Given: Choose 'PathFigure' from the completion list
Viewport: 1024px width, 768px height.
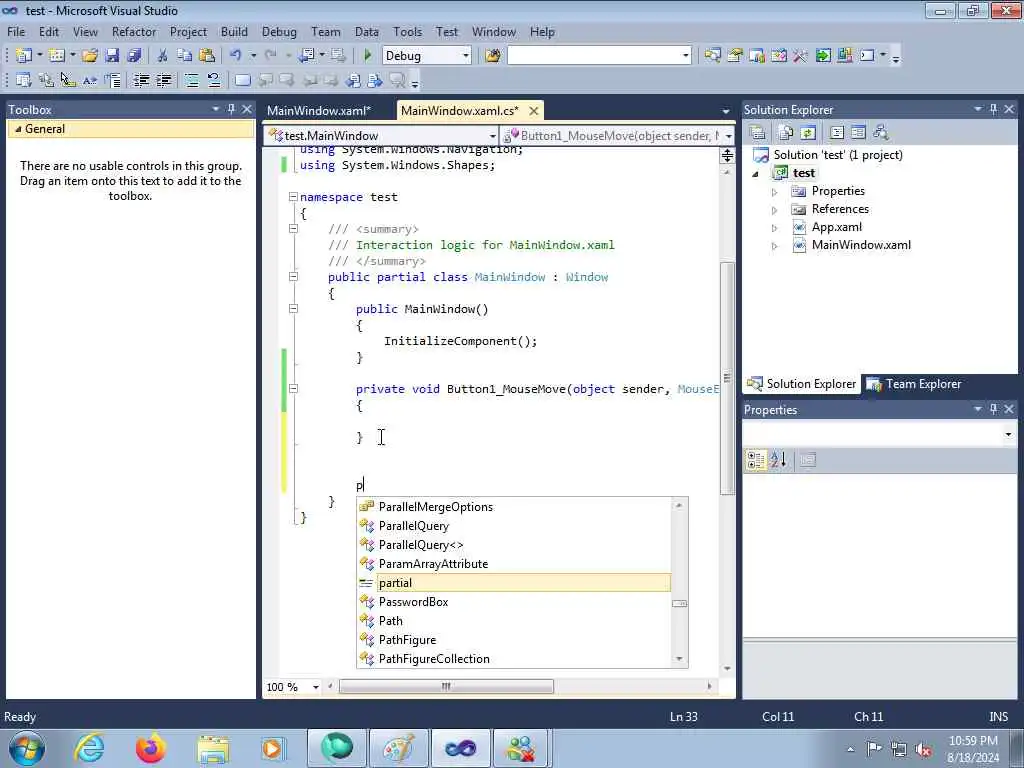Looking at the screenshot, I should click(x=515, y=639).
